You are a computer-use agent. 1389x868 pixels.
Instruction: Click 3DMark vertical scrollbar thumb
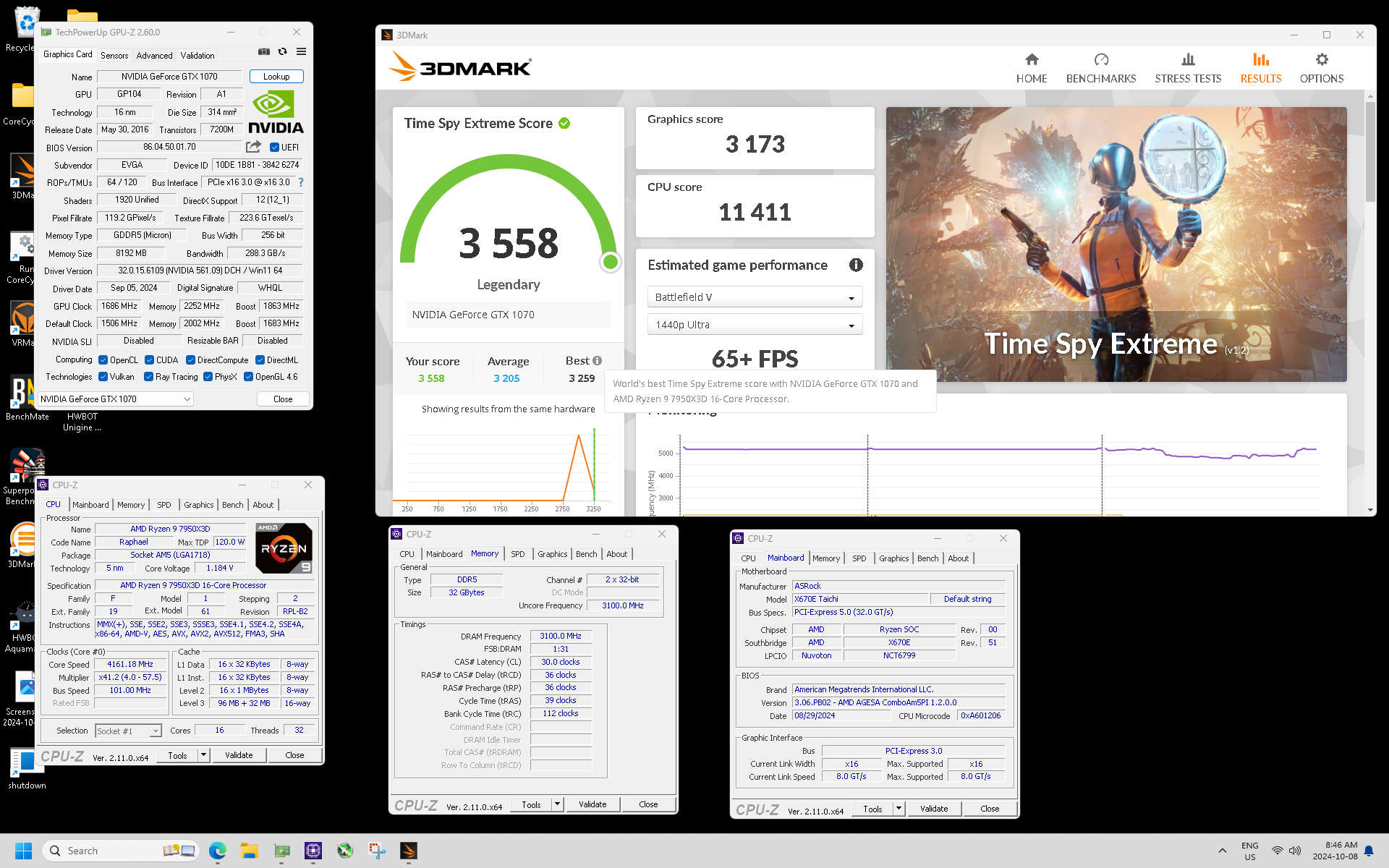[1370, 152]
